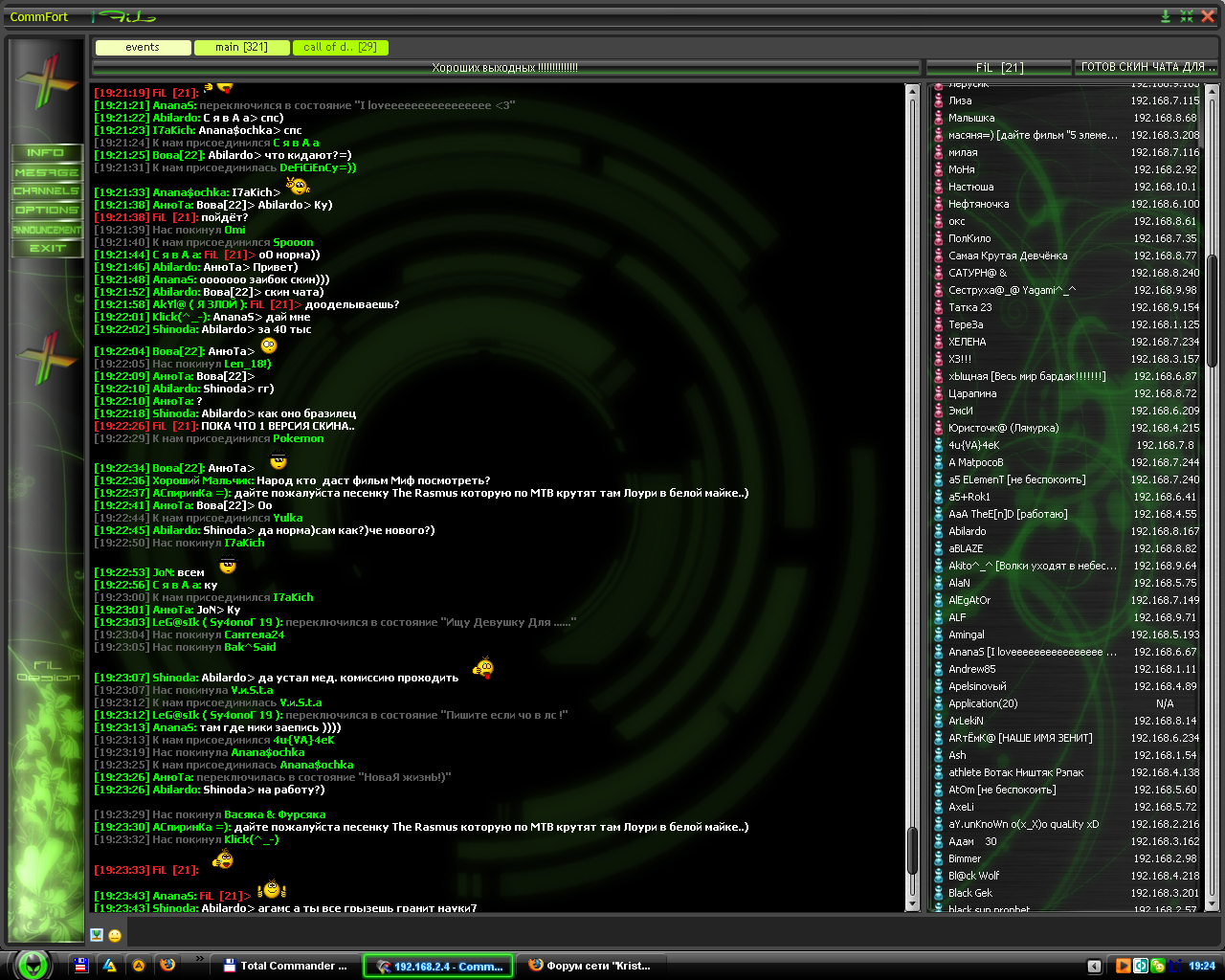Open the call of d.. [29] channel tab
The width and height of the screenshot is (1225, 980).
(340, 47)
